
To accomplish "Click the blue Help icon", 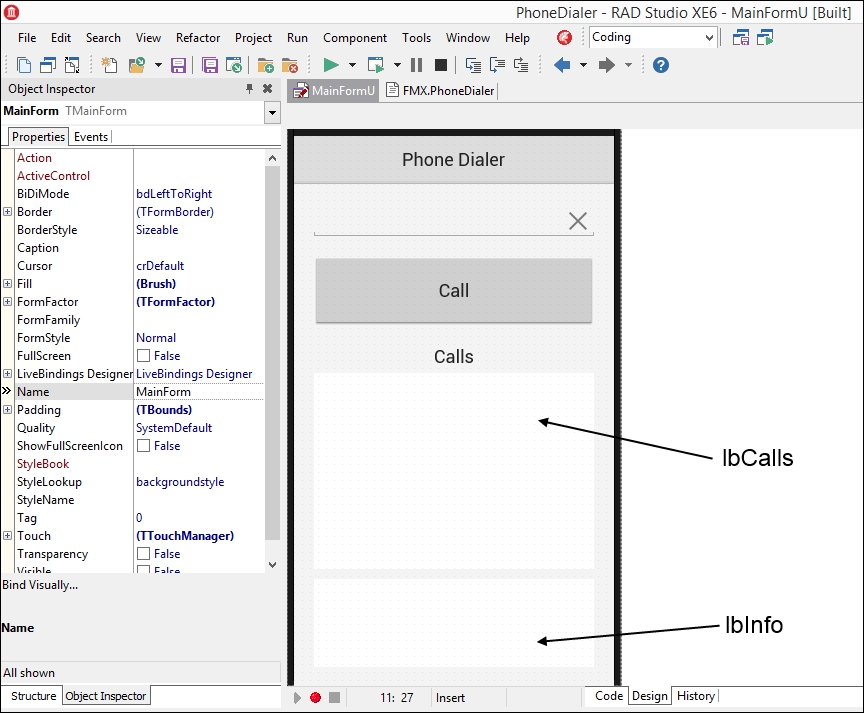I will click(661, 65).
